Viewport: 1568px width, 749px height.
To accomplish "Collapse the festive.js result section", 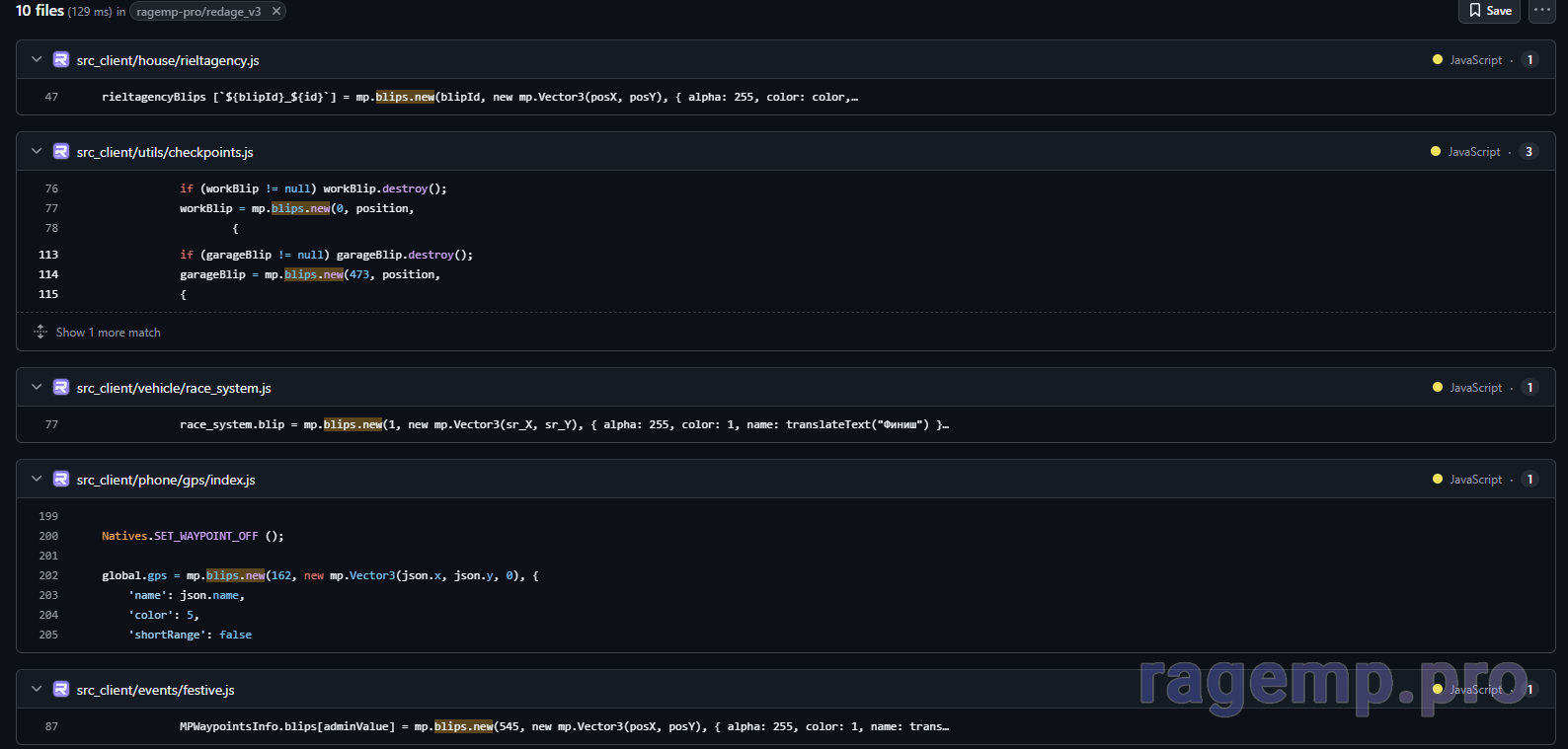I will click(37, 690).
